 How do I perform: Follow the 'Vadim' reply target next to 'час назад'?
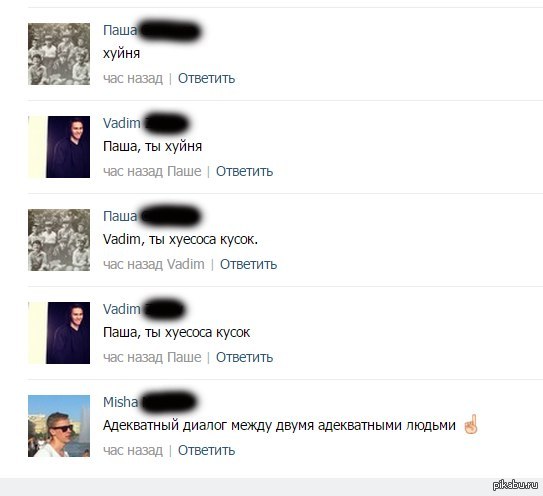[x=186, y=264]
